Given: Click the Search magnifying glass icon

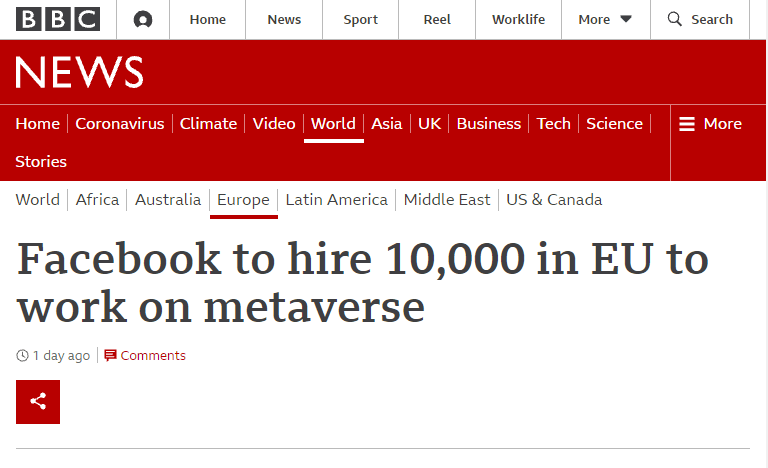Looking at the screenshot, I should (675, 19).
